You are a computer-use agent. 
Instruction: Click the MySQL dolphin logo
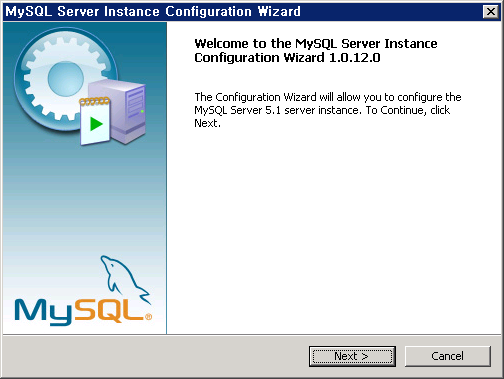[x=125, y=278]
